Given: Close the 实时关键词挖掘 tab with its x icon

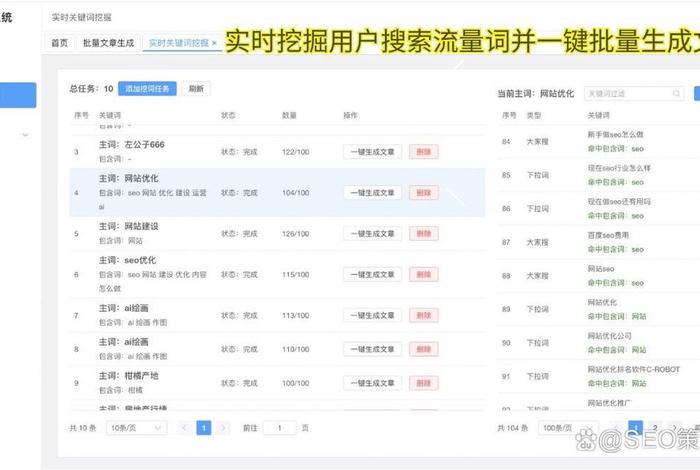Looking at the screenshot, I should (214, 43).
